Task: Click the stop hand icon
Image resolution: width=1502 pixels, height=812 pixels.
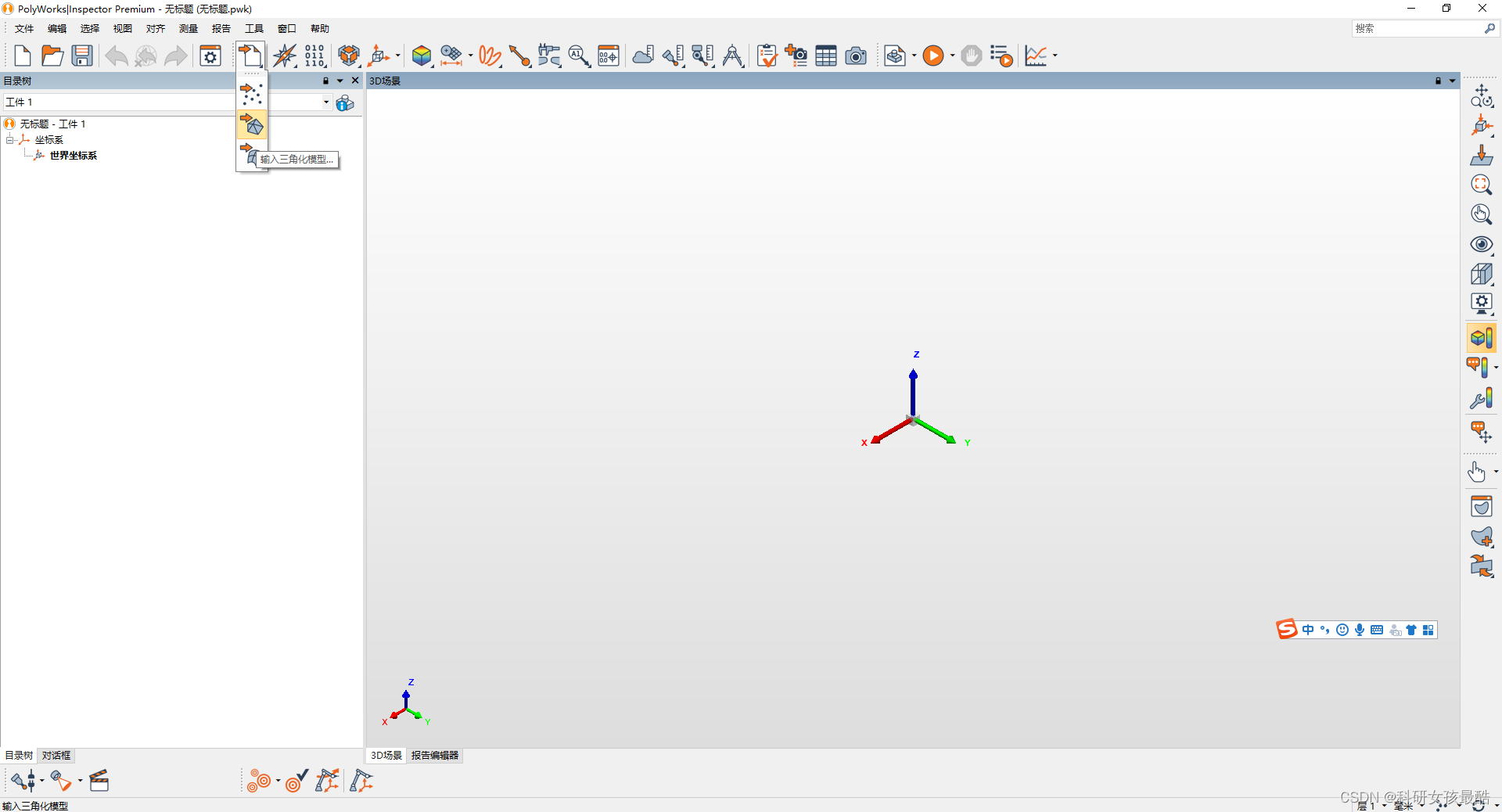Action: tap(970, 56)
